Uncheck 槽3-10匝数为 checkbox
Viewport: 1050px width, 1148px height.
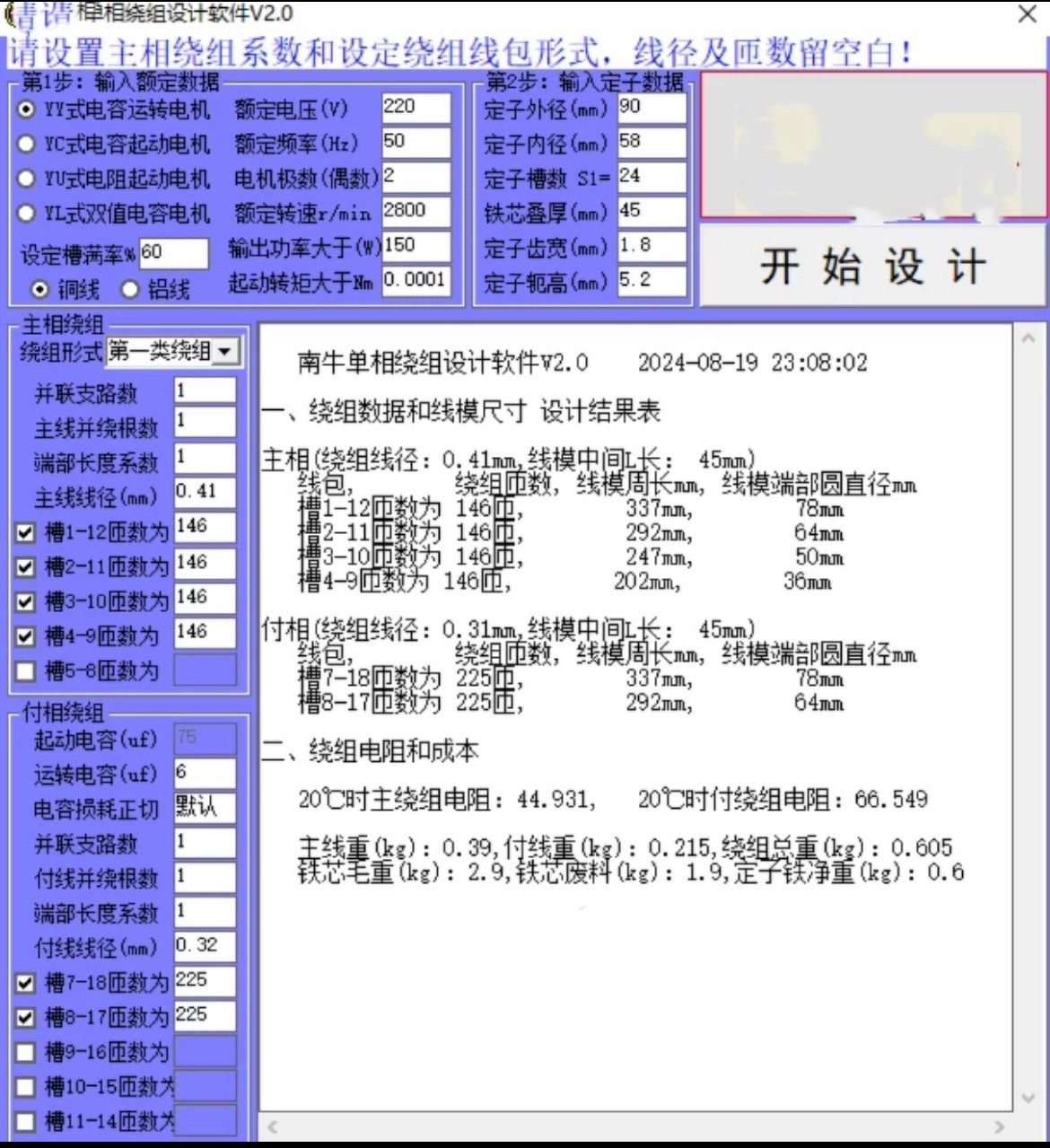coord(26,601)
